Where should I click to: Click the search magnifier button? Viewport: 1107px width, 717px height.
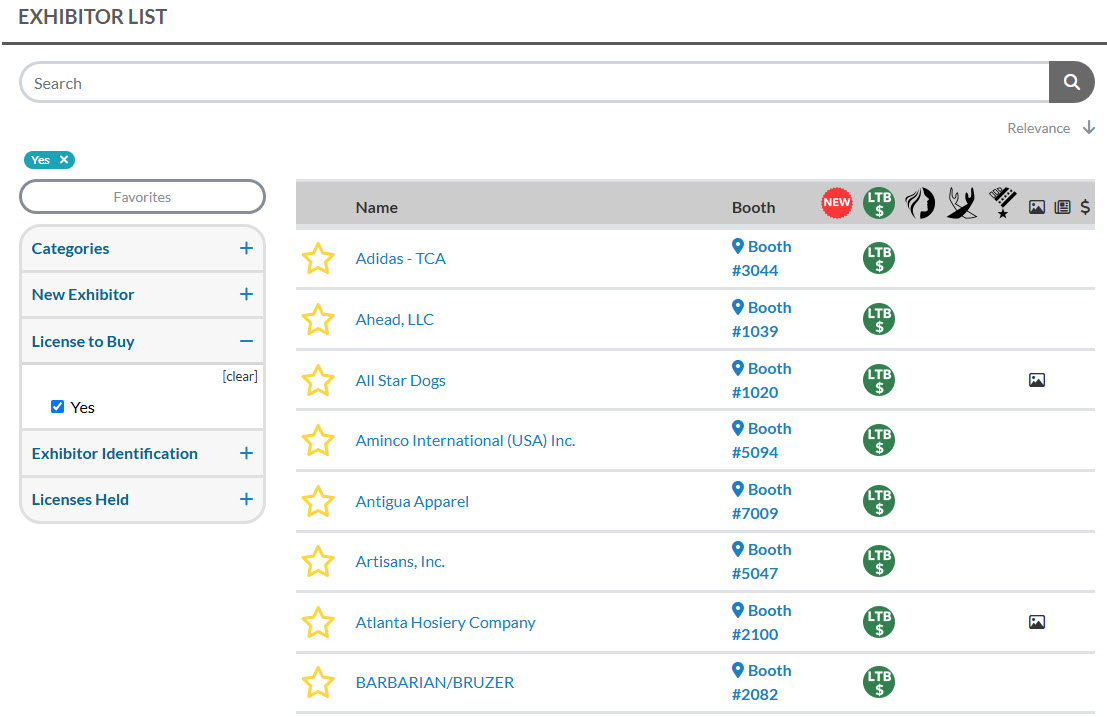[x=1071, y=83]
